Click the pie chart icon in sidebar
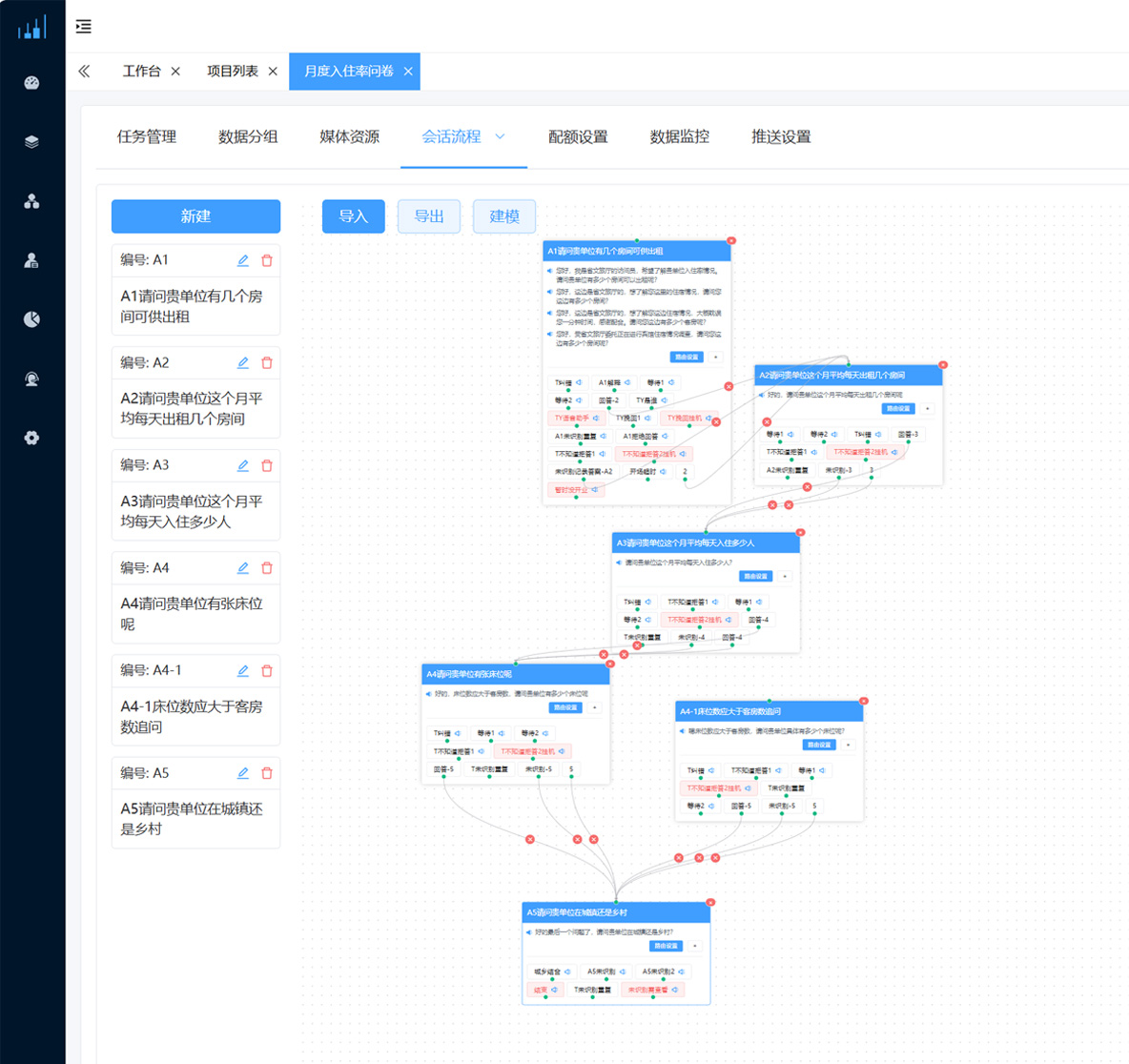 tap(31, 319)
